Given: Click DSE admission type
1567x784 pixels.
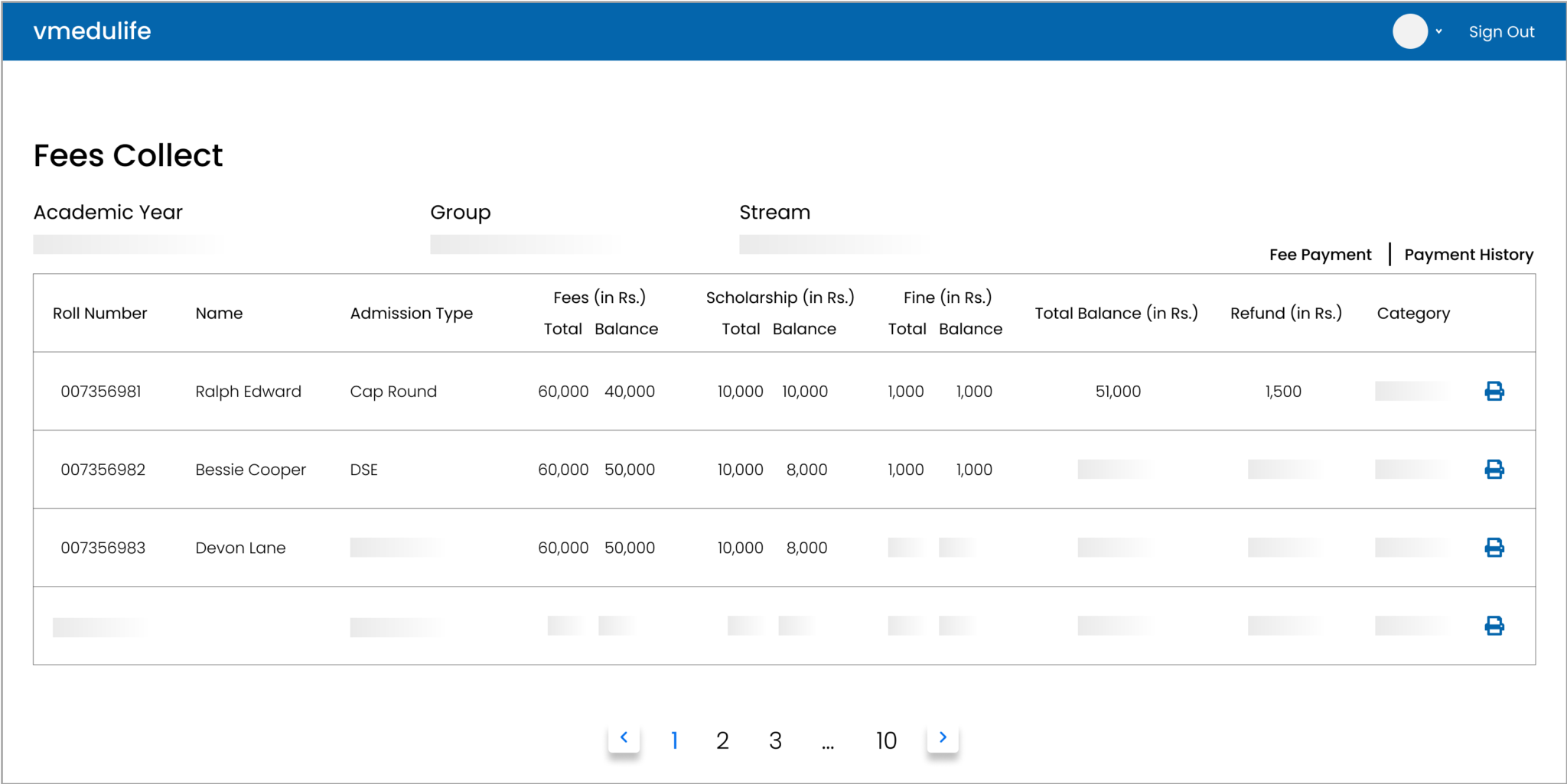Looking at the screenshot, I should [x=363, y=470].
